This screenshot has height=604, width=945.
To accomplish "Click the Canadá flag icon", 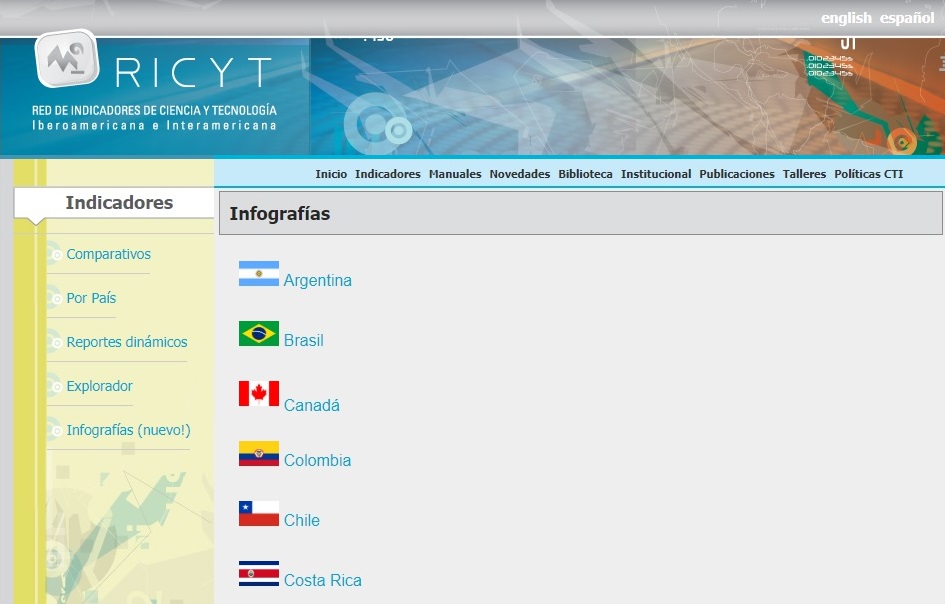I will (x=259, y=394).
